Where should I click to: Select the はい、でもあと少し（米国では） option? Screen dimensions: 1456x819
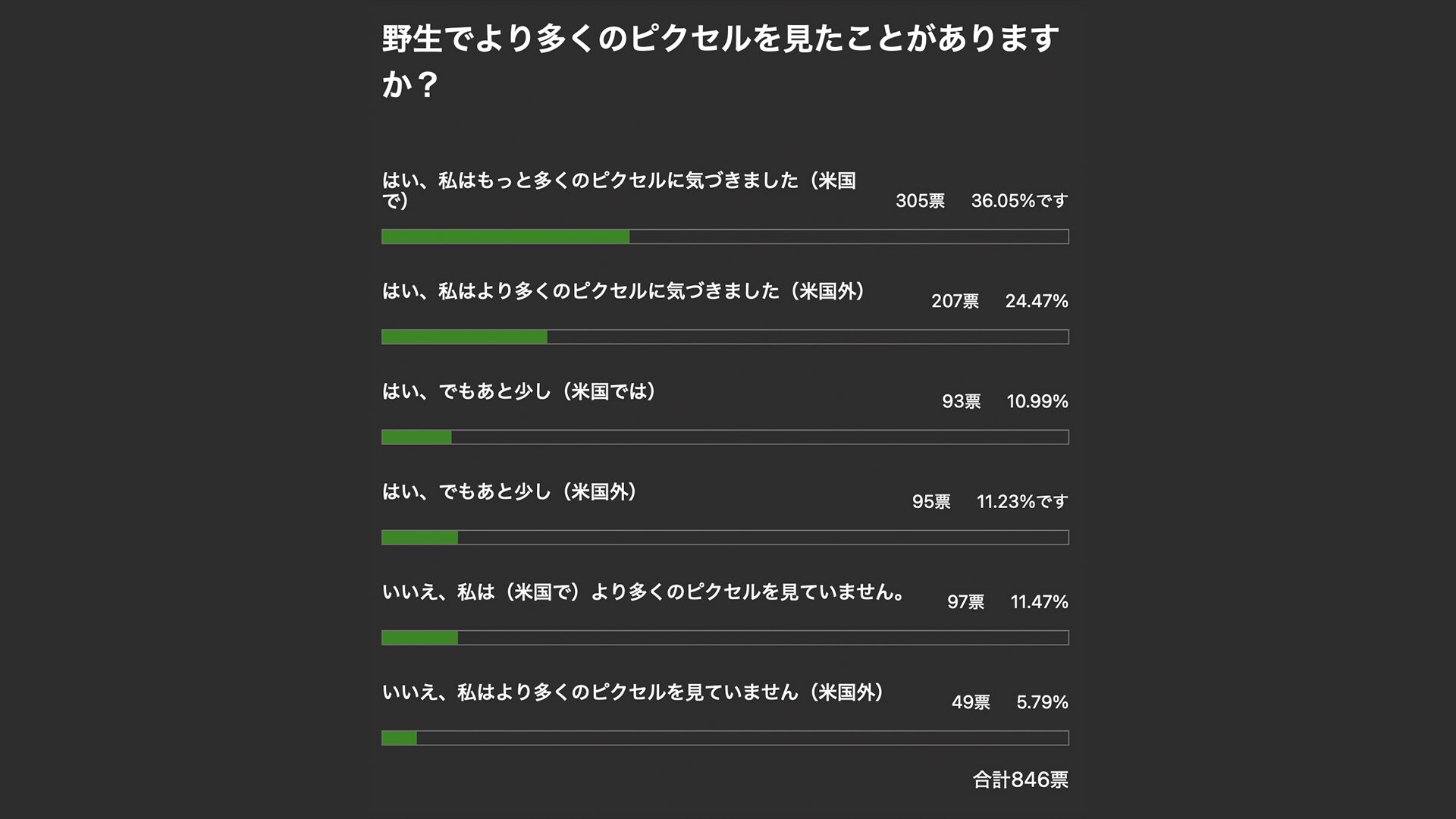click(x=519, y=391)
